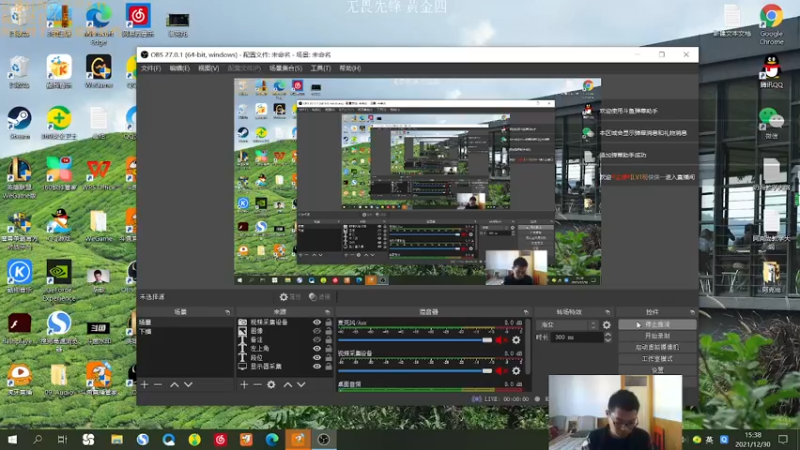Screen dimensions: 800x450
Task: Move source down with arrow icon
Action: pyautogui.click(x=302, y=384)
